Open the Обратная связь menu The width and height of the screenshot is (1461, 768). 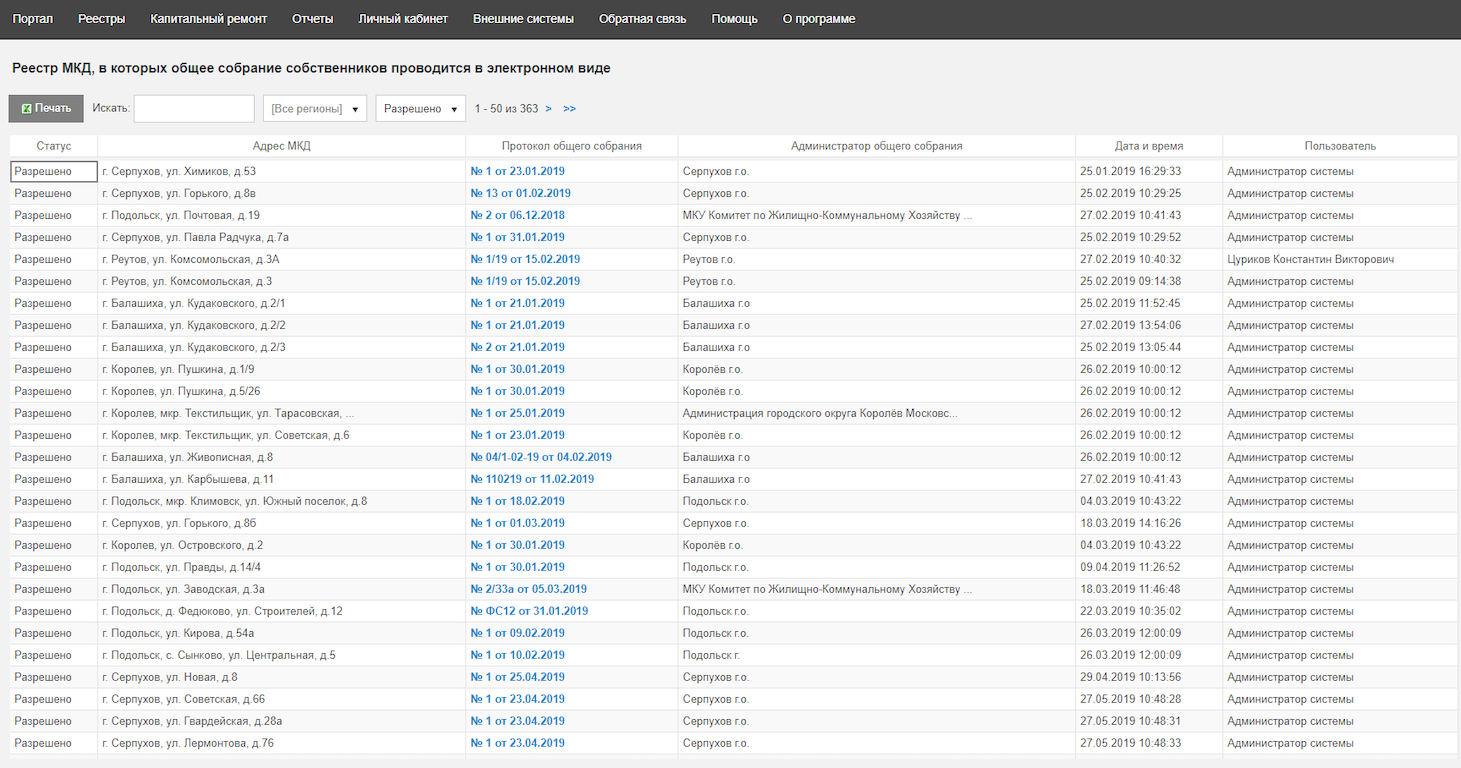642,19
